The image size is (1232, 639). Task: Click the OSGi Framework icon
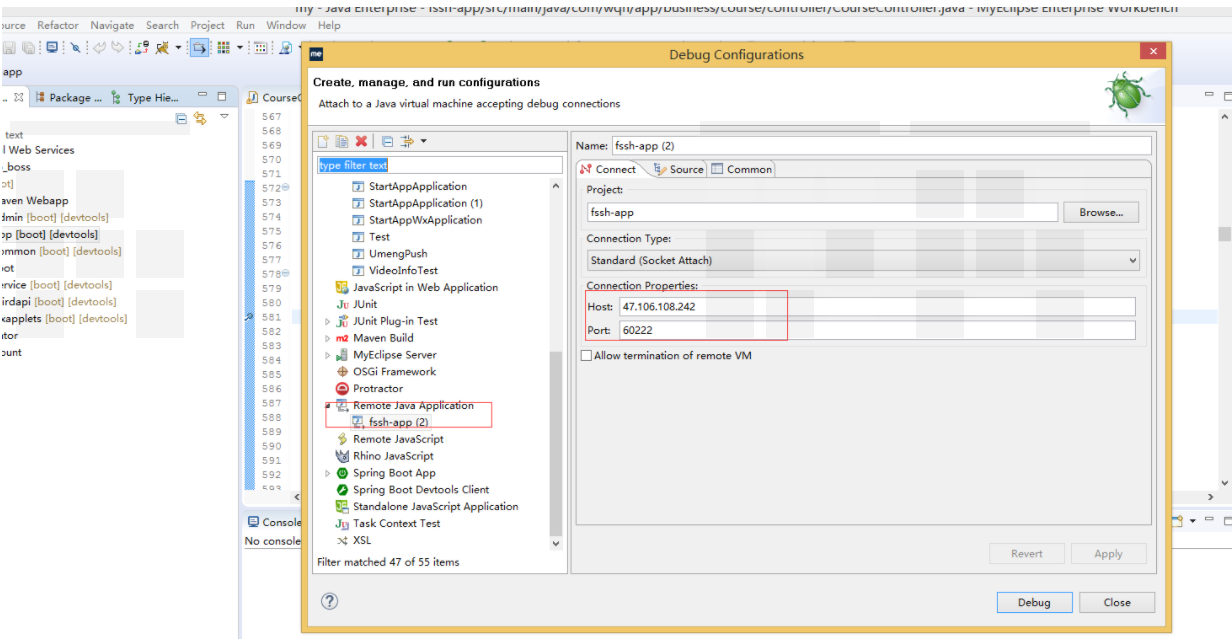pyautogui.click(x=342, y=372)
